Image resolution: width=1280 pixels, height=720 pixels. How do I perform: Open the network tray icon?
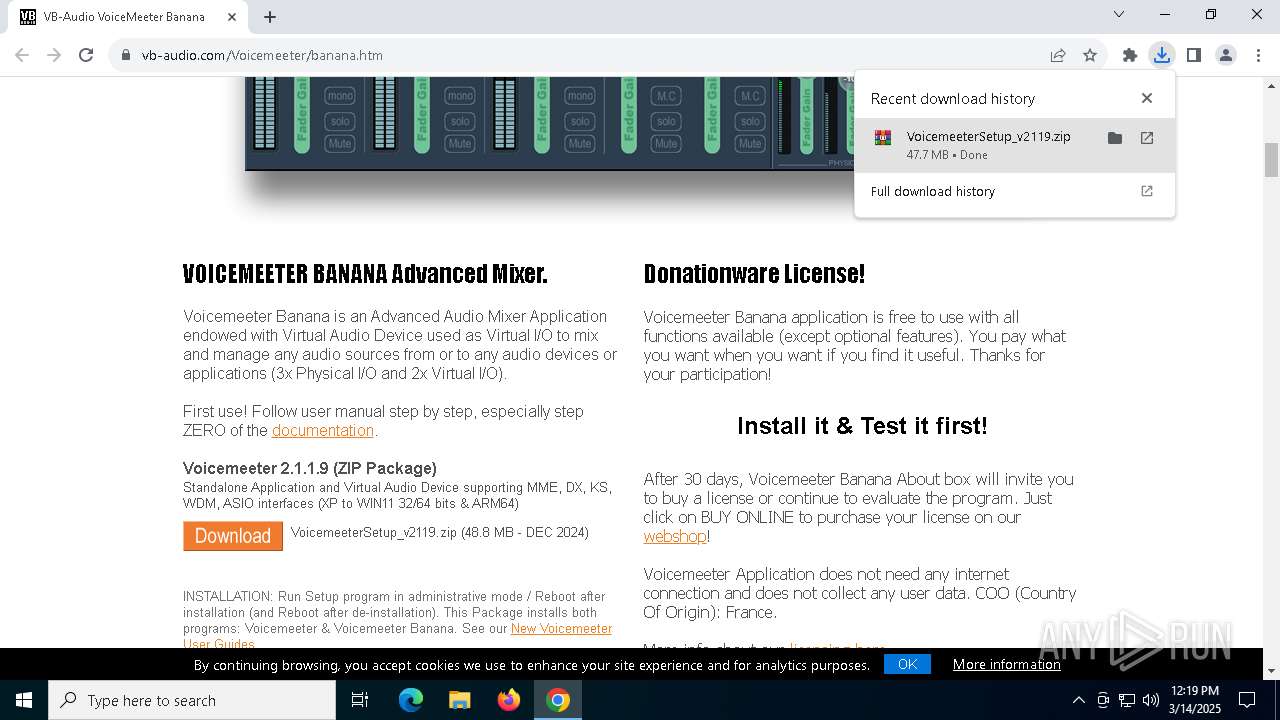[x=1127, y=700]
